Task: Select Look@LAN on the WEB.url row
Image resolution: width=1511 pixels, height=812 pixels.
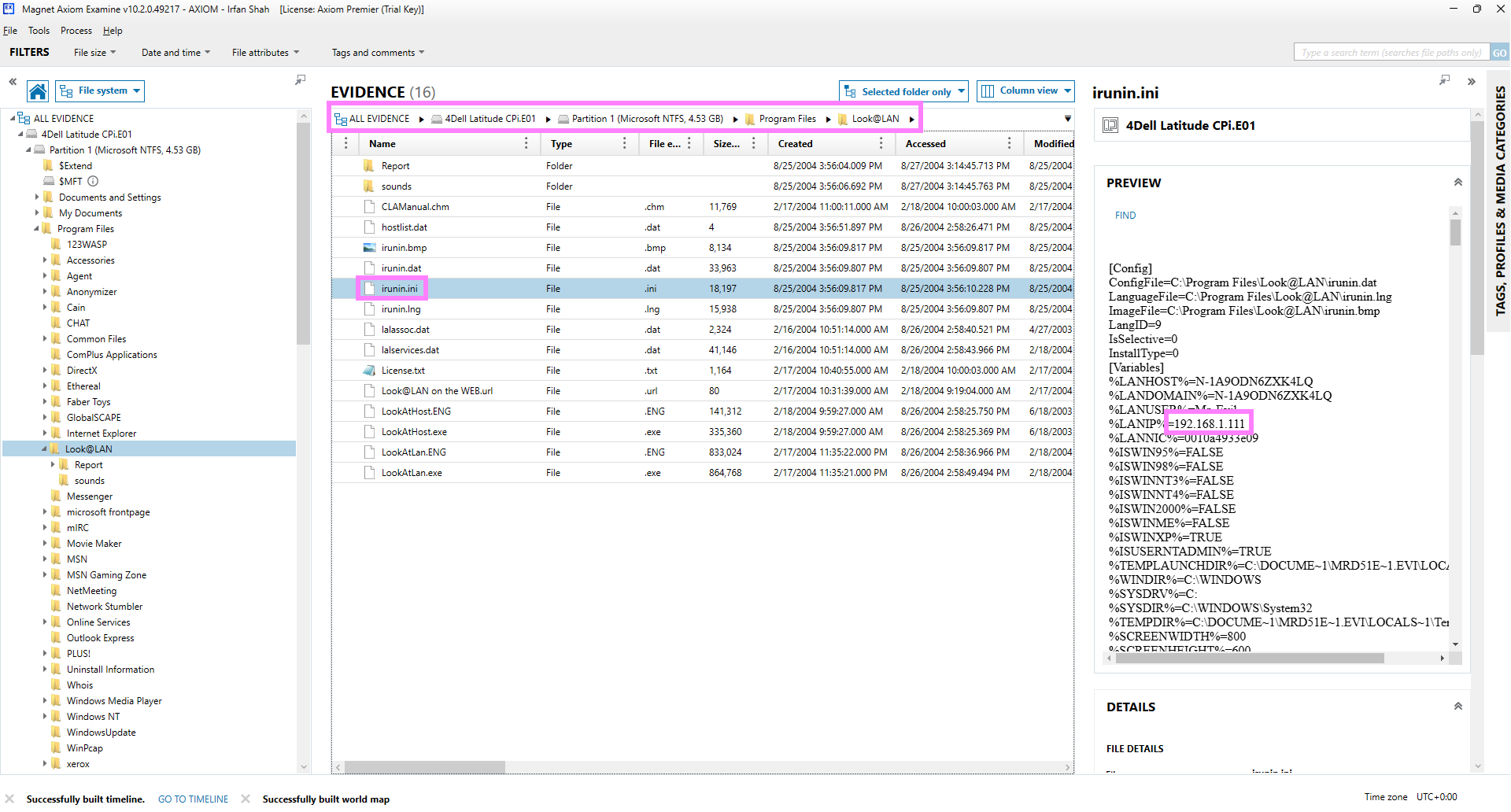Action: click(x=703, y=391)
